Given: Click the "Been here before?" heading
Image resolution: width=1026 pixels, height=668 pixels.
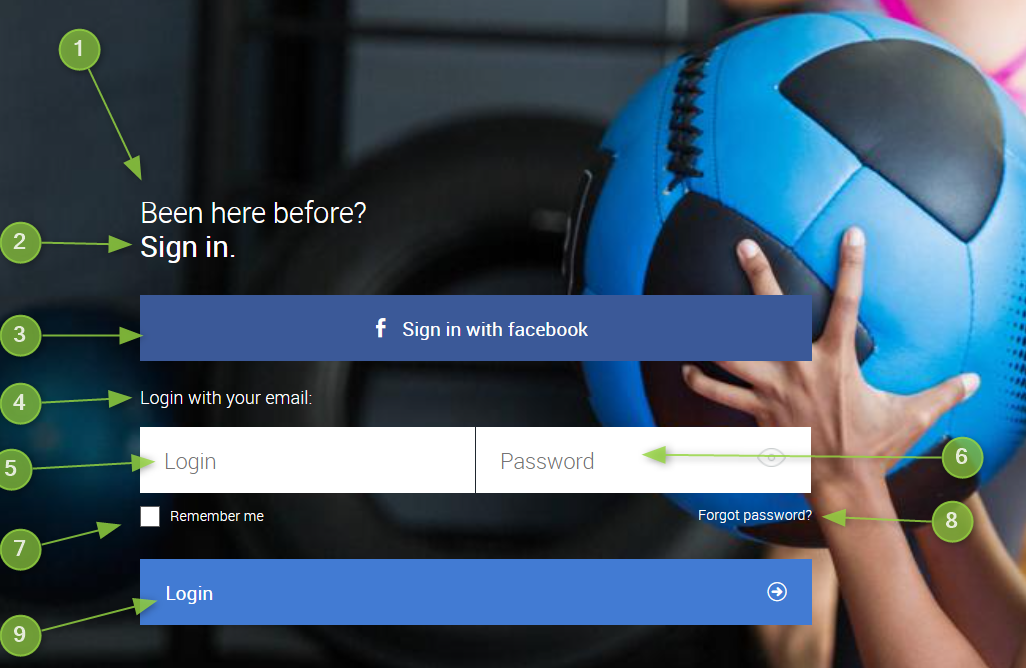Looking at the screenshot, I should click(253, 213).
